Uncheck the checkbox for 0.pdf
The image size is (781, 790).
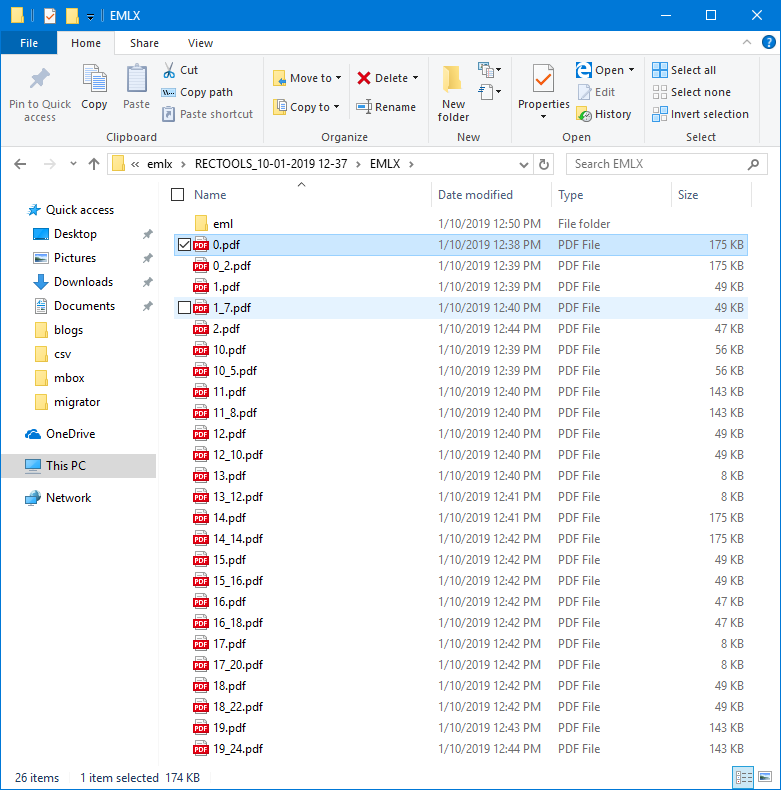tap(184, 245)
